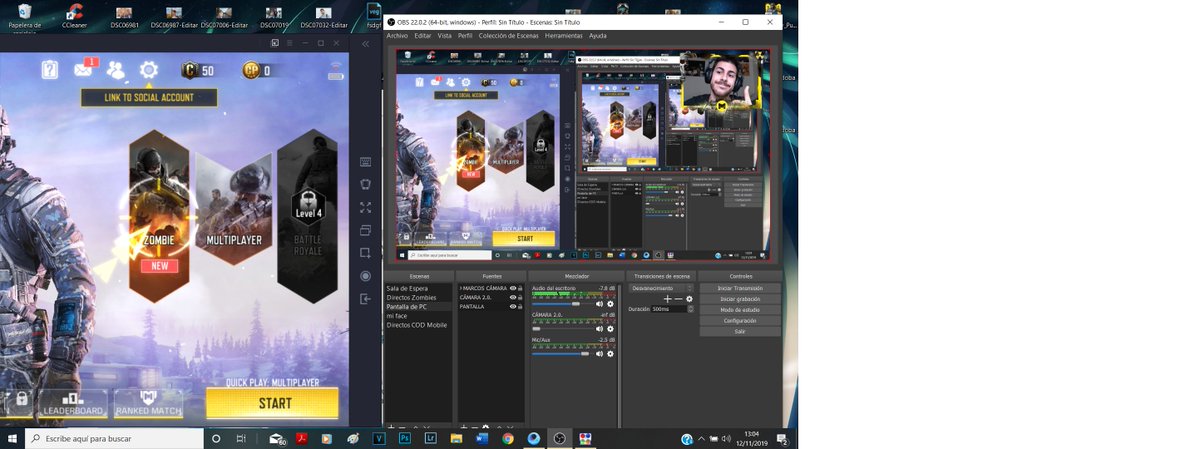Open Mic/Aux mixer settings gear

pos(610,354)
